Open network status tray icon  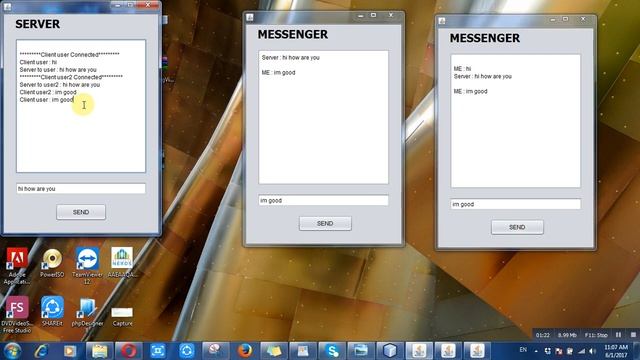coord(581,351)
